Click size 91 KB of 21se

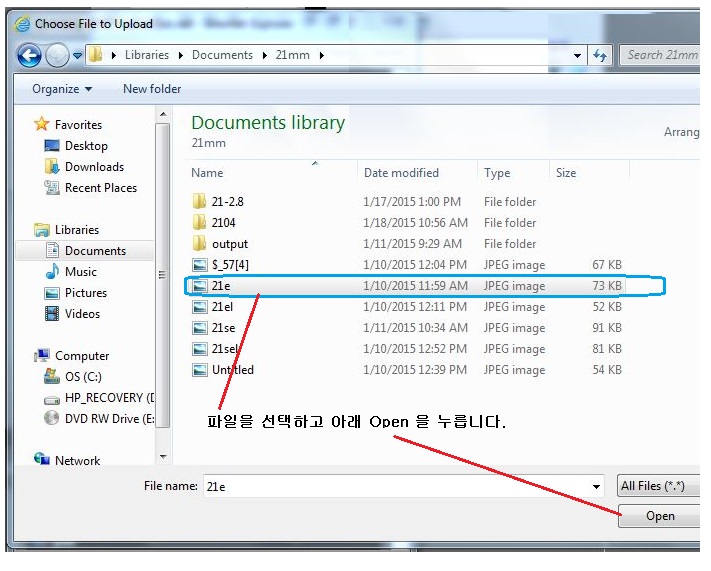click(x=607, y=328)
